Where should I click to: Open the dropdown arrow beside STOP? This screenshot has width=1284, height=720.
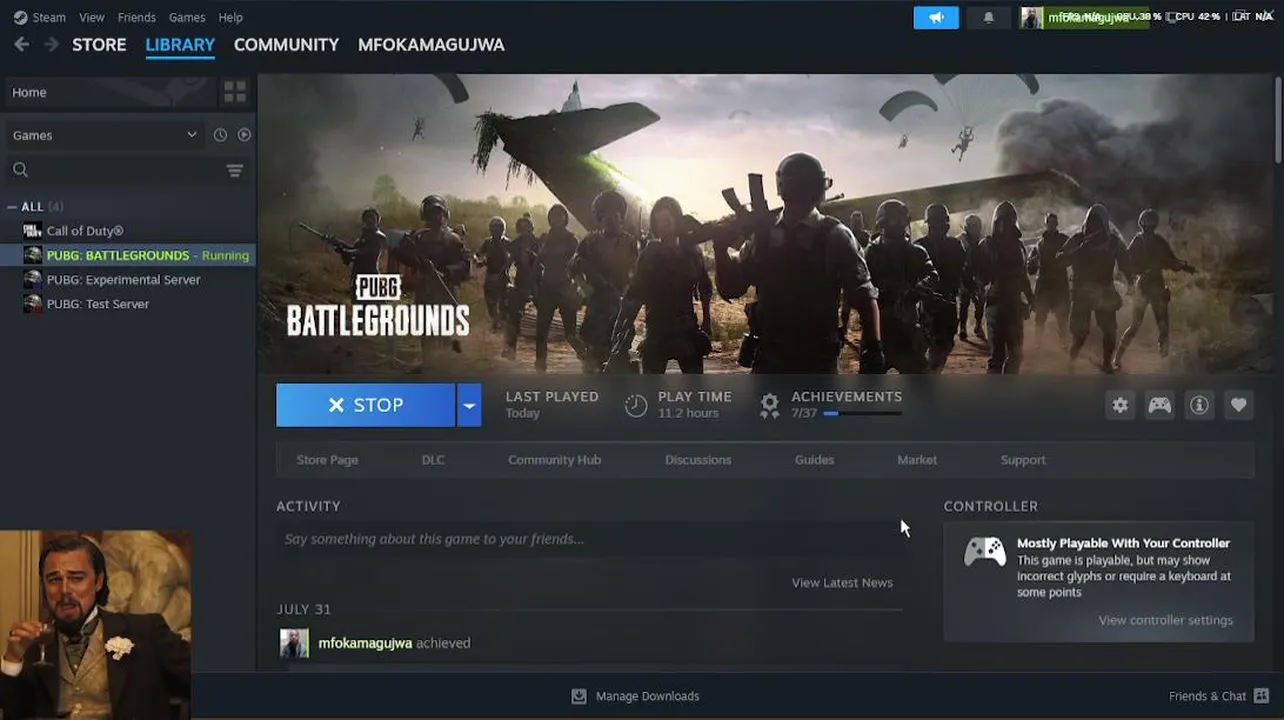[469, 405]
